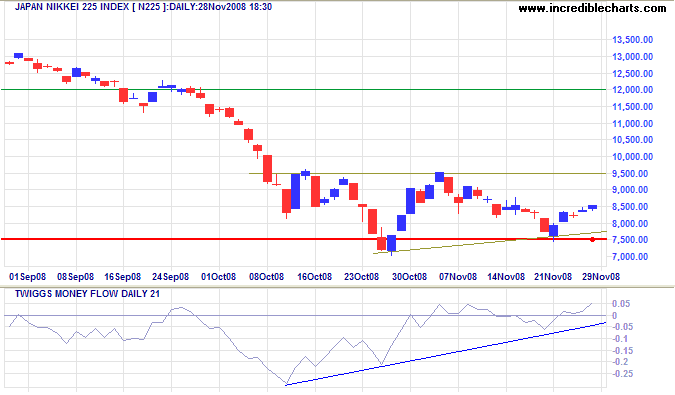Screen dimensions: 675x395
Task: Click the 12,000.00 price axis label
Action: (632, 90)
